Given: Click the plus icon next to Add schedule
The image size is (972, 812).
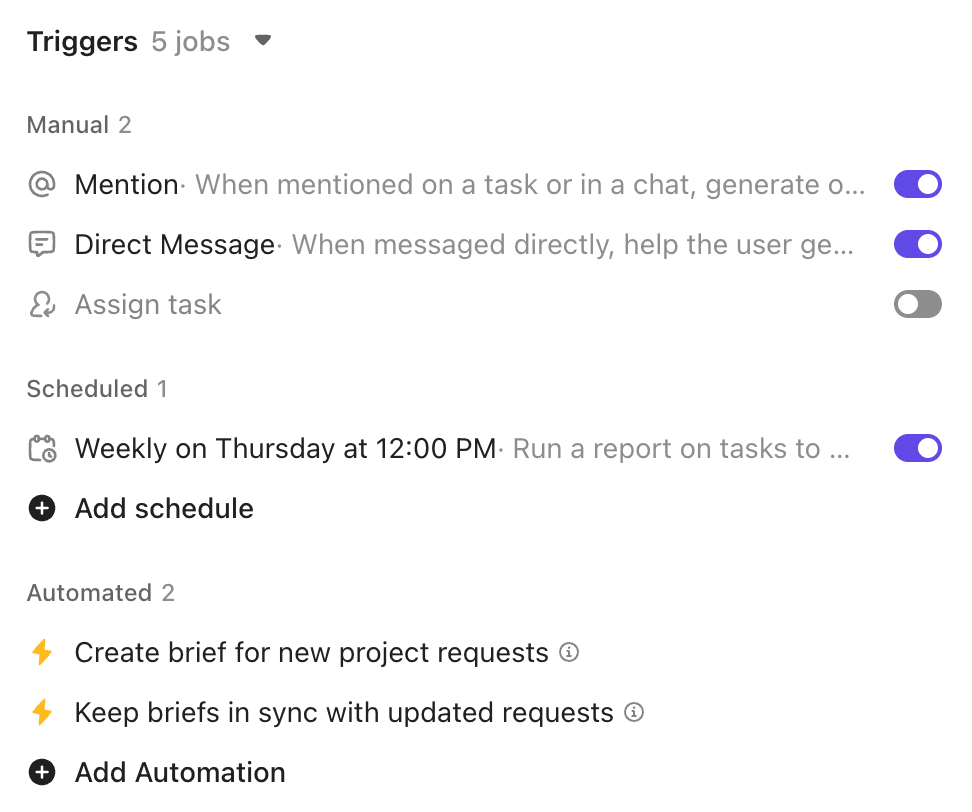Looking at the screenshot, I should 41,508.
